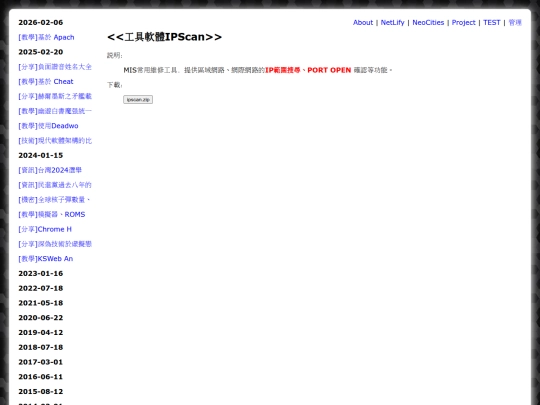Collapse the 2024-01-15 date group
Screen dimensions: 540x405
click(x=41, y=155)
